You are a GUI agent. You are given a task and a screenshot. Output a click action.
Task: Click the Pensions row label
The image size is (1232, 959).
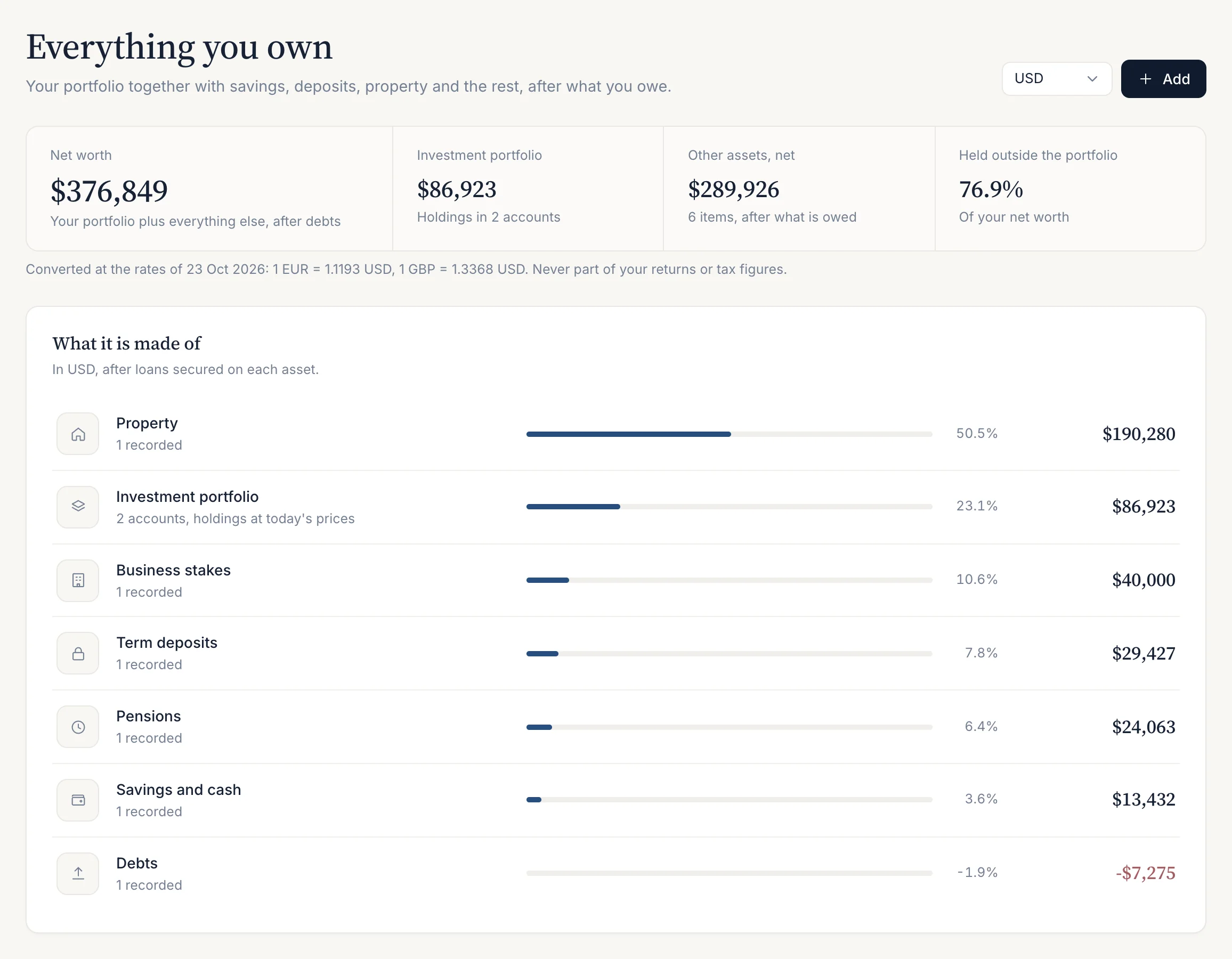point(148,716)
